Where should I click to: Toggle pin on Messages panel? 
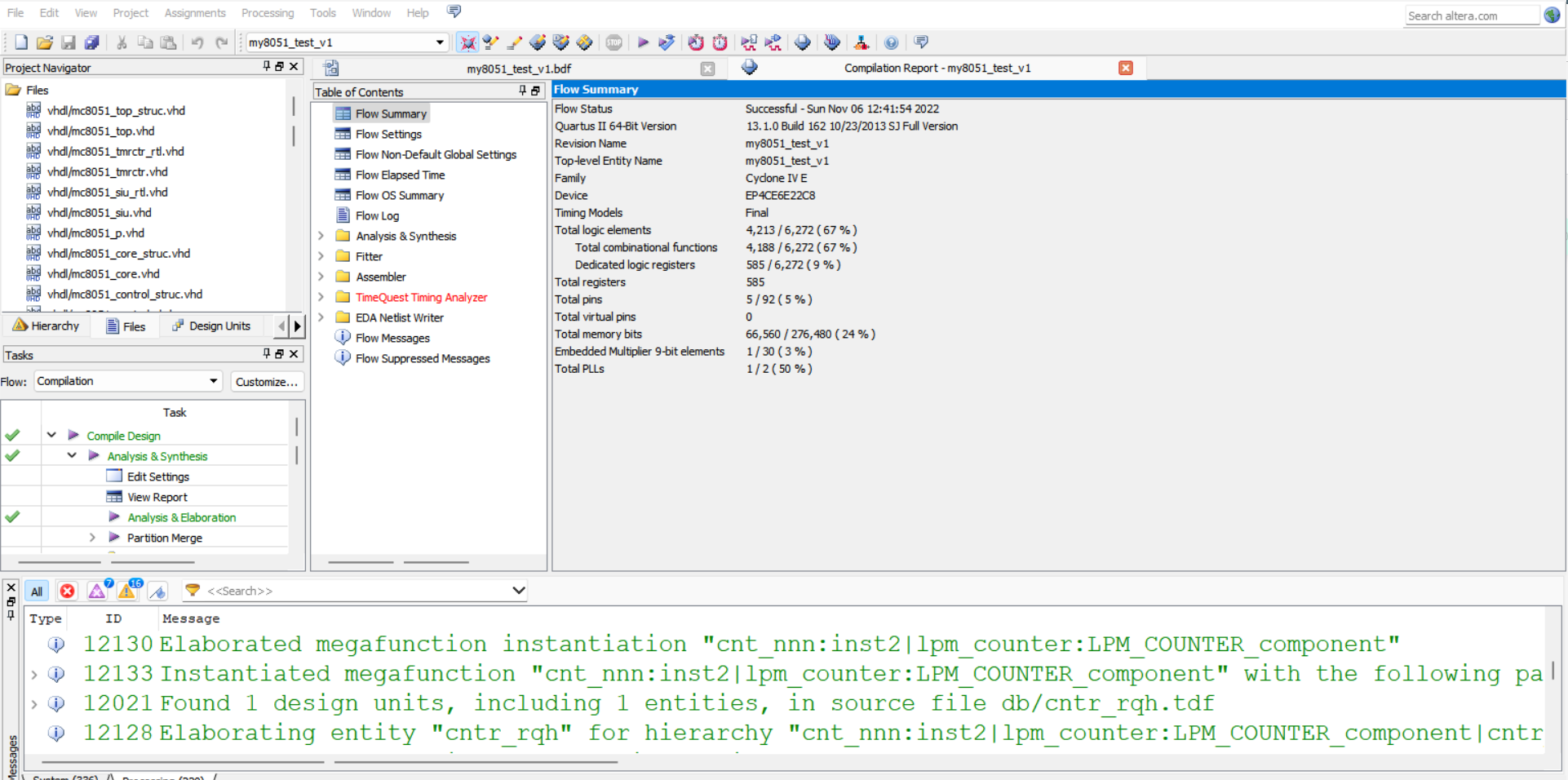coord(11,615)
